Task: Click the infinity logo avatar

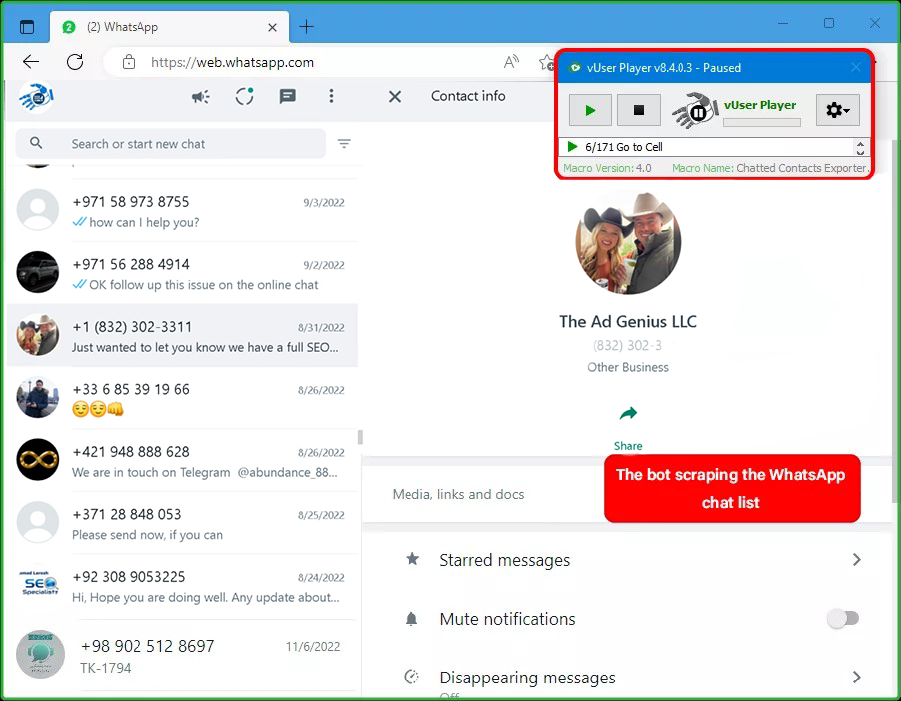Action: coord(37,460)
